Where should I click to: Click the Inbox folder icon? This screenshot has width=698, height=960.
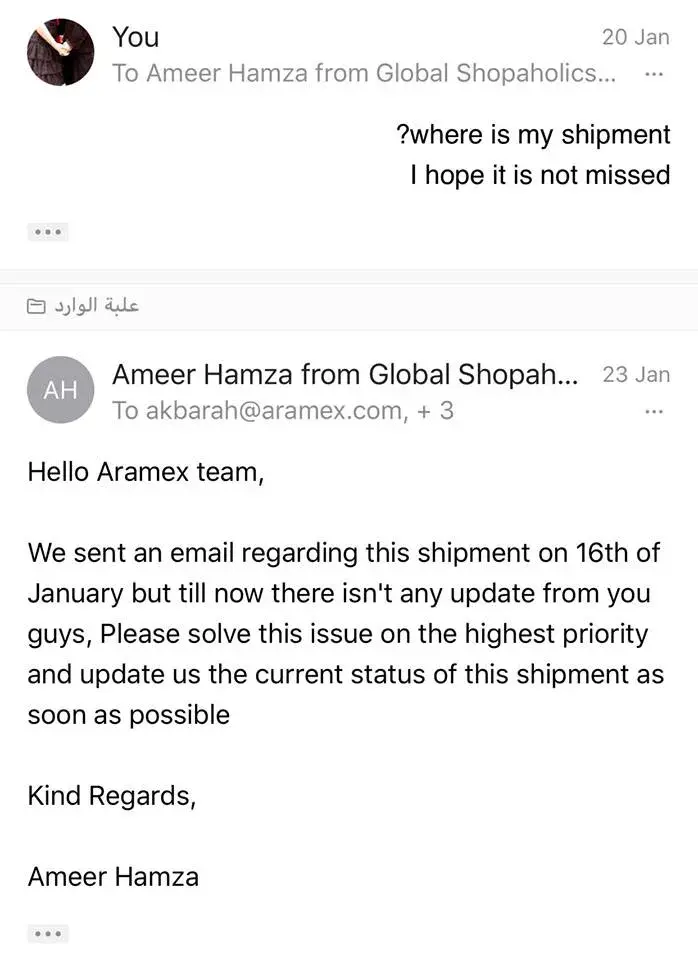pos(36,307)
